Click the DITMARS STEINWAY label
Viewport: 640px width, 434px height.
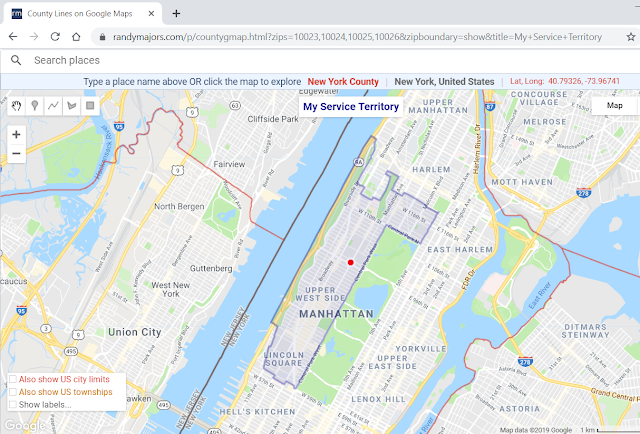click(585, 331)
